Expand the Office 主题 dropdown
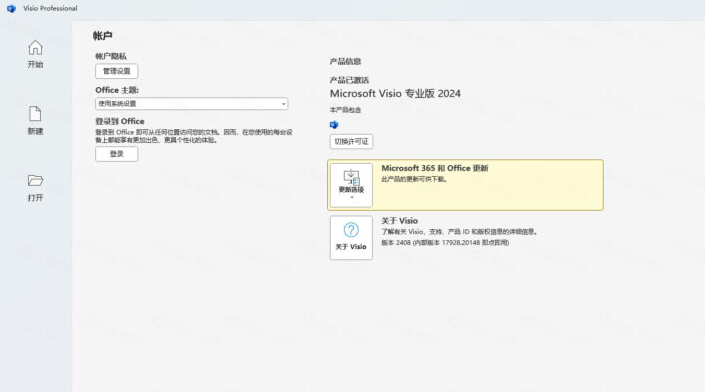 click(192, 103)
